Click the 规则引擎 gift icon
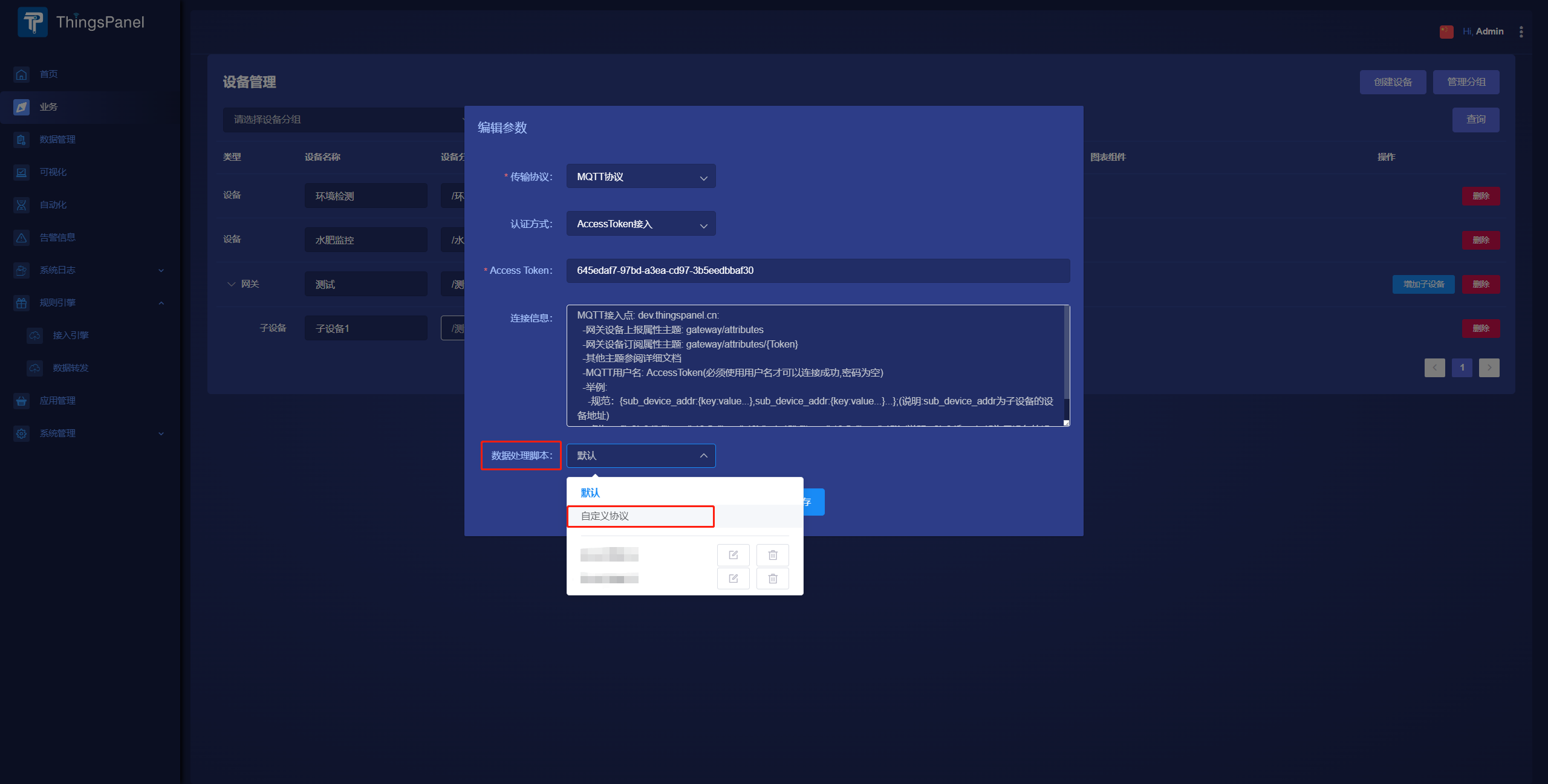This screenshot has width=1548, height=784. tap(22, 303)
